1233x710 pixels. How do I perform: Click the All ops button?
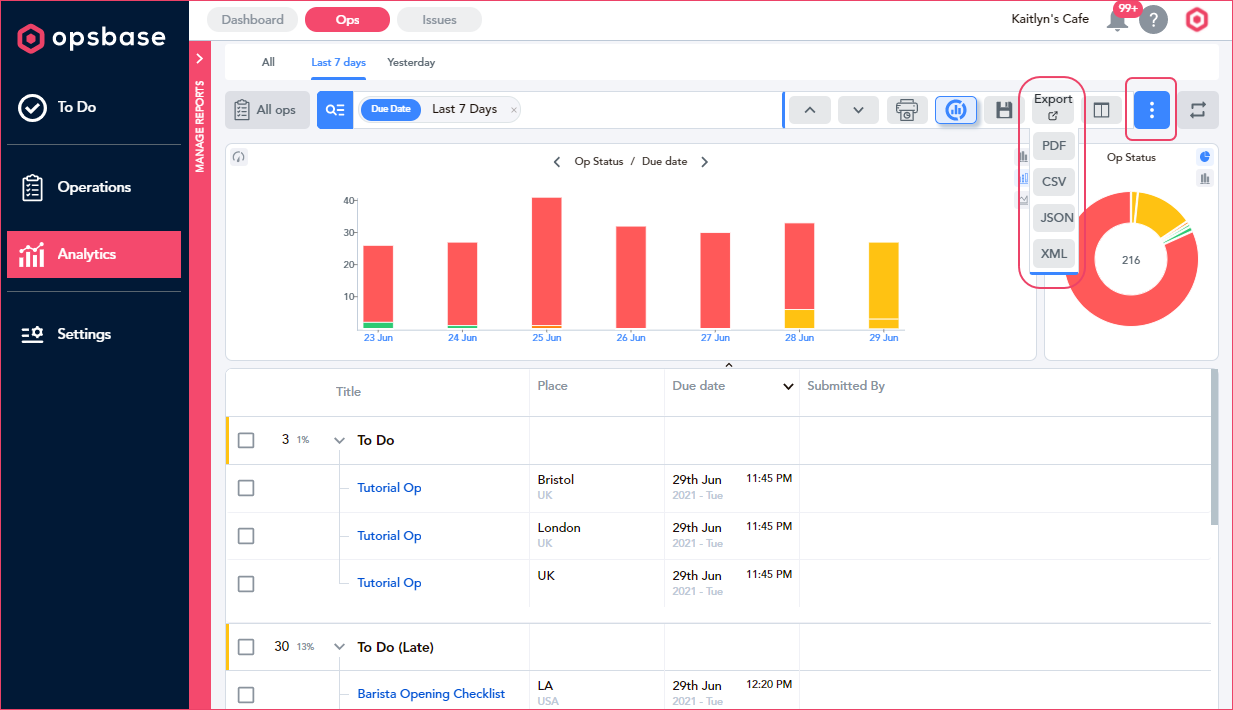(x=267, y=110)
